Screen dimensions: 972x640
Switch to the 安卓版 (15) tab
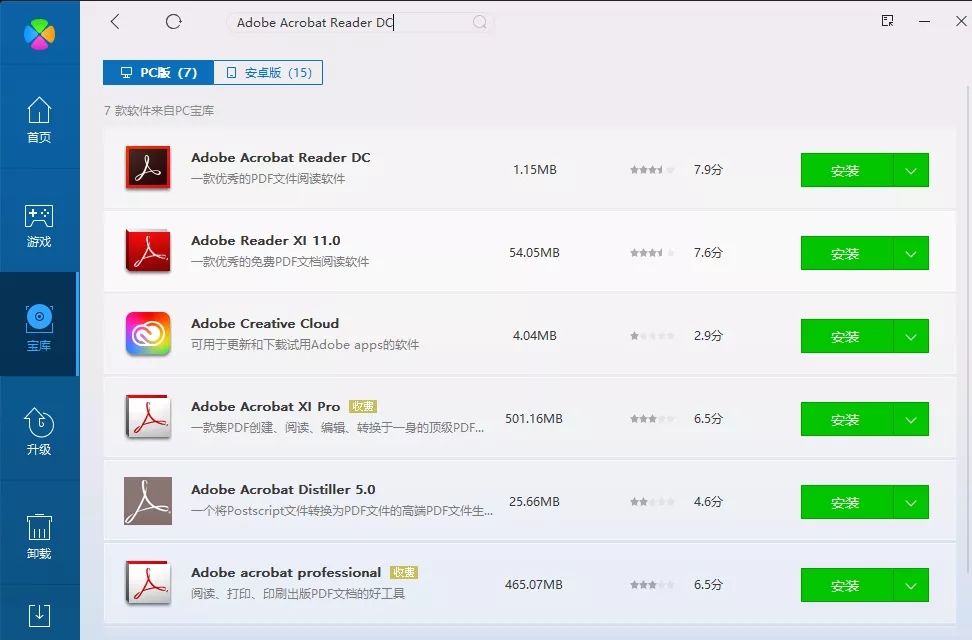[268, 72]
